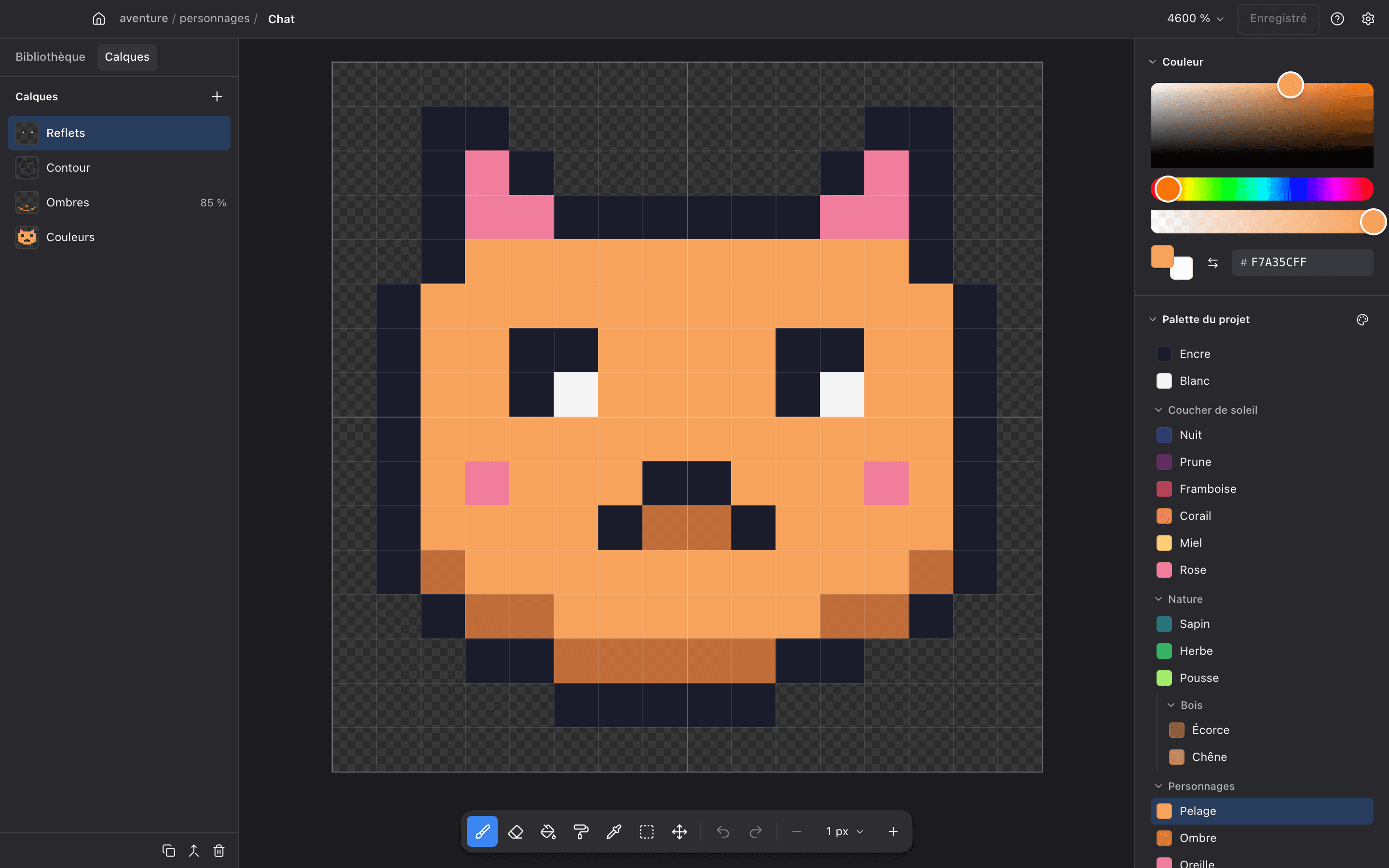The width and height of the screenshot is (1389, 868).
Task: Collapse the Personnages palette group
Action: click(1158, 786)
